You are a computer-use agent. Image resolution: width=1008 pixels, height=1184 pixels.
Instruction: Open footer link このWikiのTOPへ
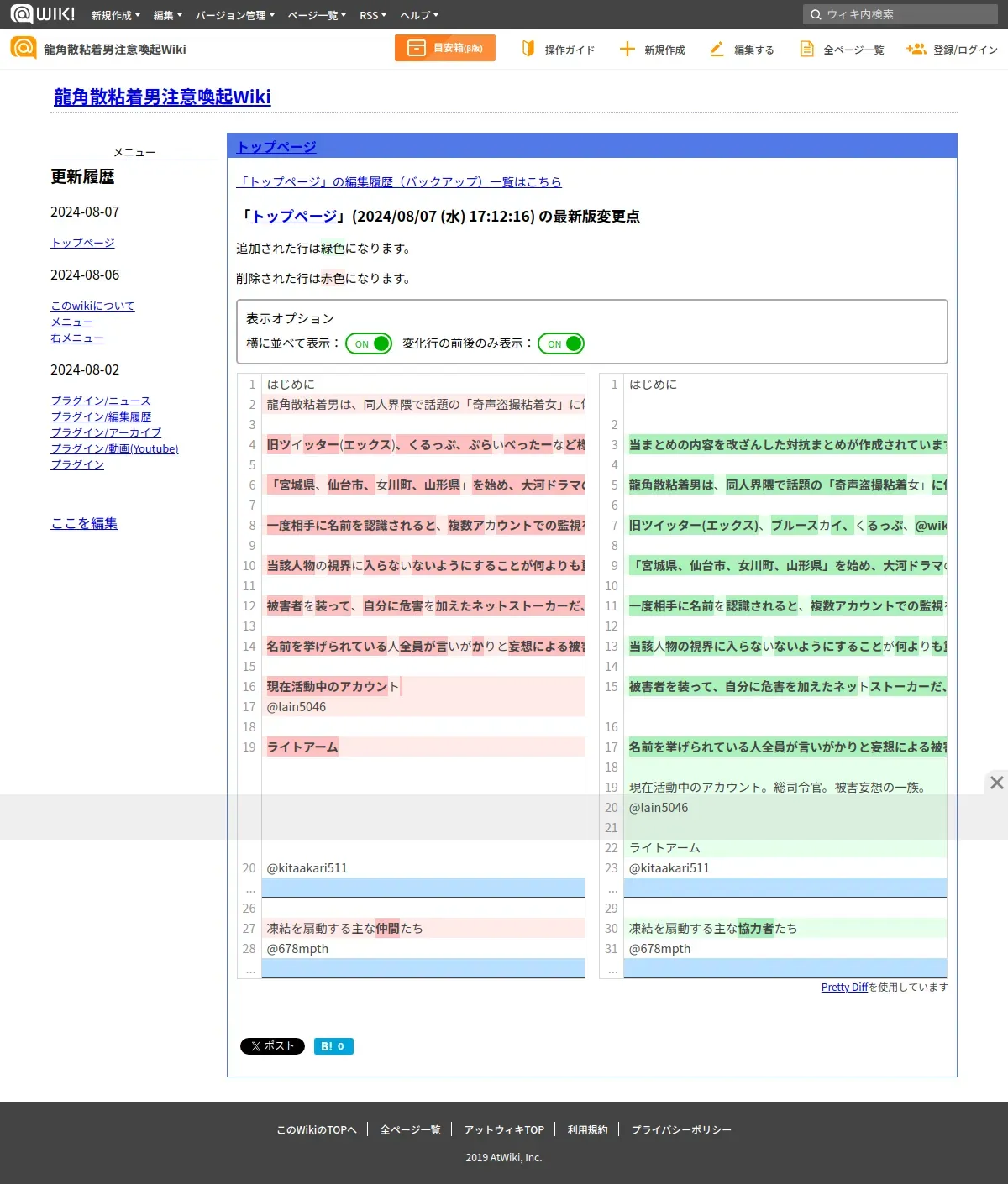click(x=317, y=1129)
